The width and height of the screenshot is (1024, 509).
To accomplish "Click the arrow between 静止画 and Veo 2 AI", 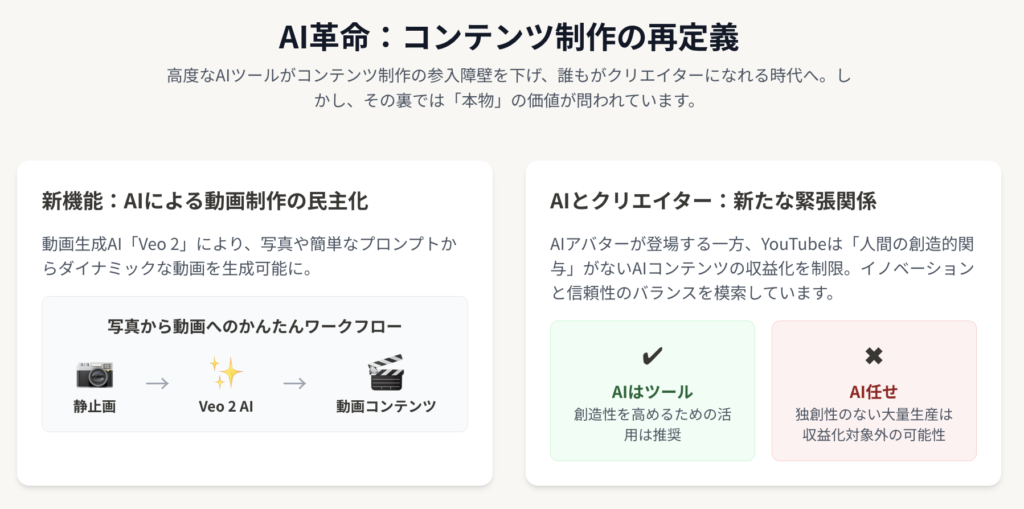I will coord(157,383).
